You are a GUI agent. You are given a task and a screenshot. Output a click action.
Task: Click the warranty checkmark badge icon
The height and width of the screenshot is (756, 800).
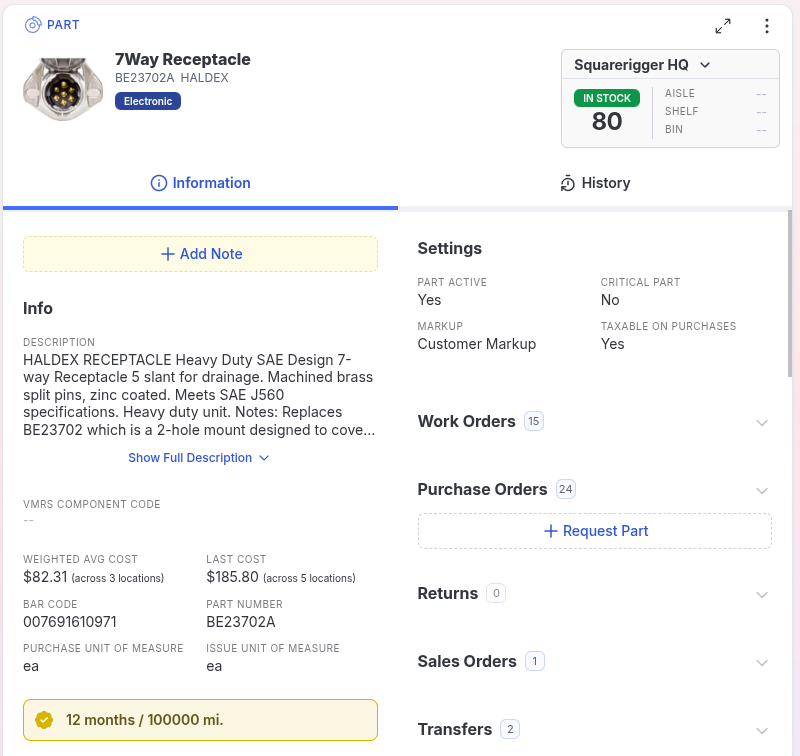click(44, 720)
